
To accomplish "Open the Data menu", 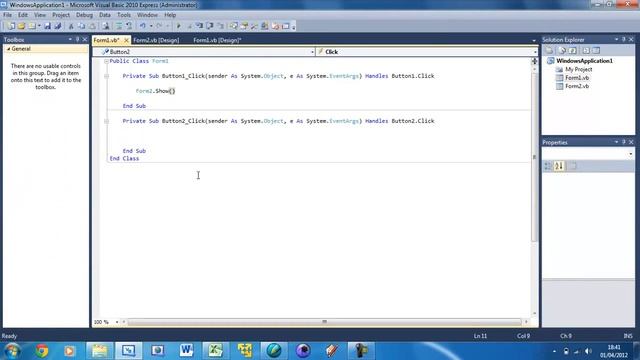I will pyautogui.click(x=104, y=15).
